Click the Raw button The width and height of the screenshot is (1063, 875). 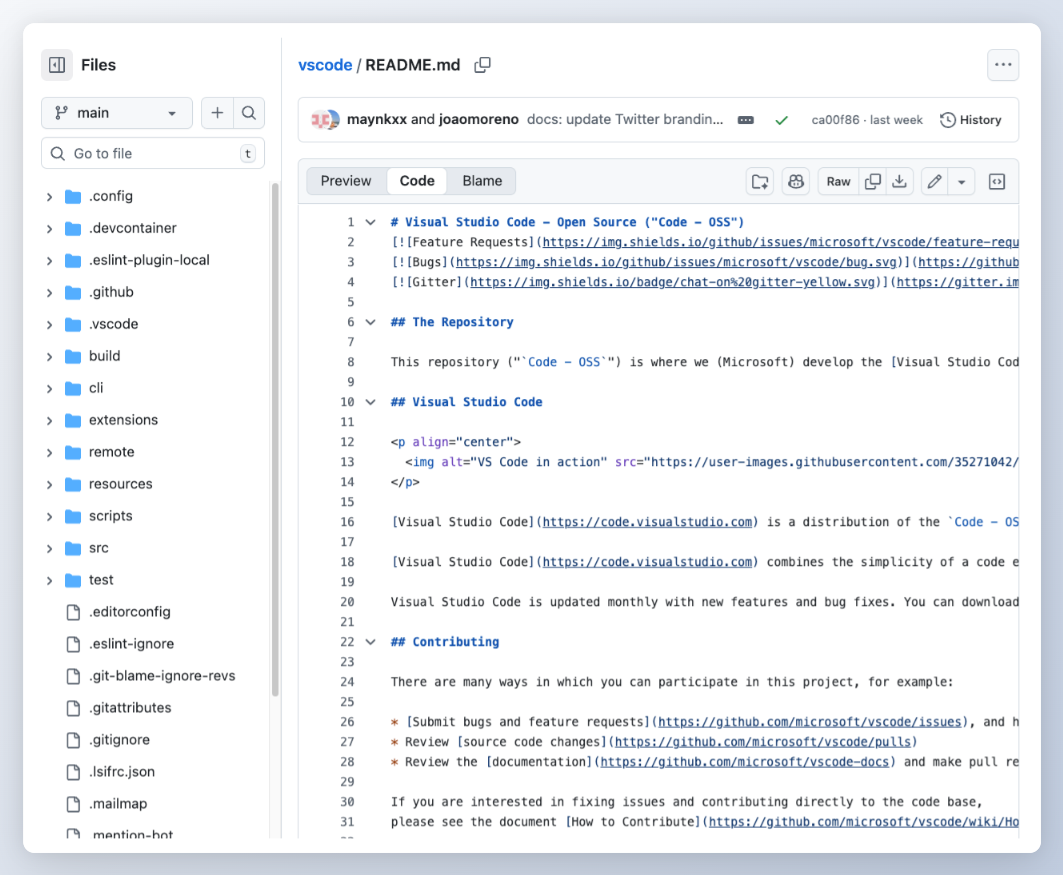click(838, 181)
